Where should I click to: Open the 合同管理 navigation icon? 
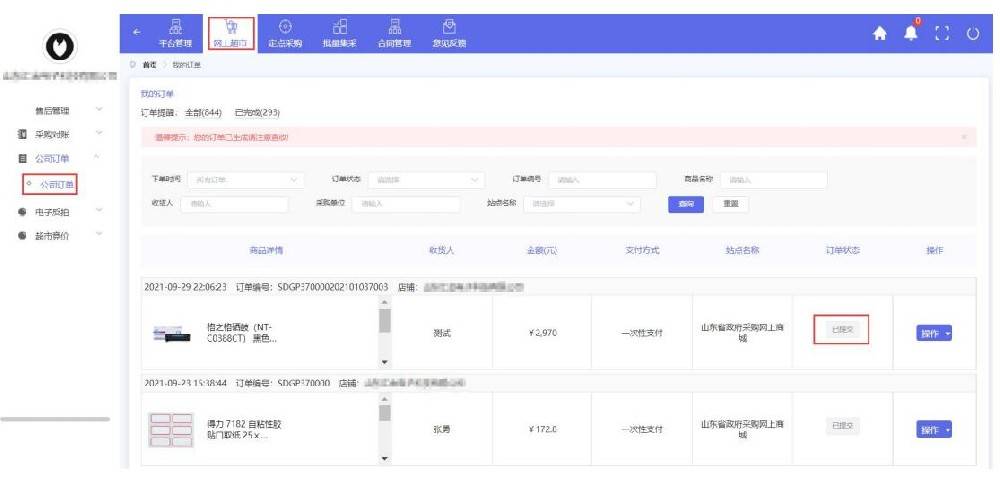click(x=395, y=32)
